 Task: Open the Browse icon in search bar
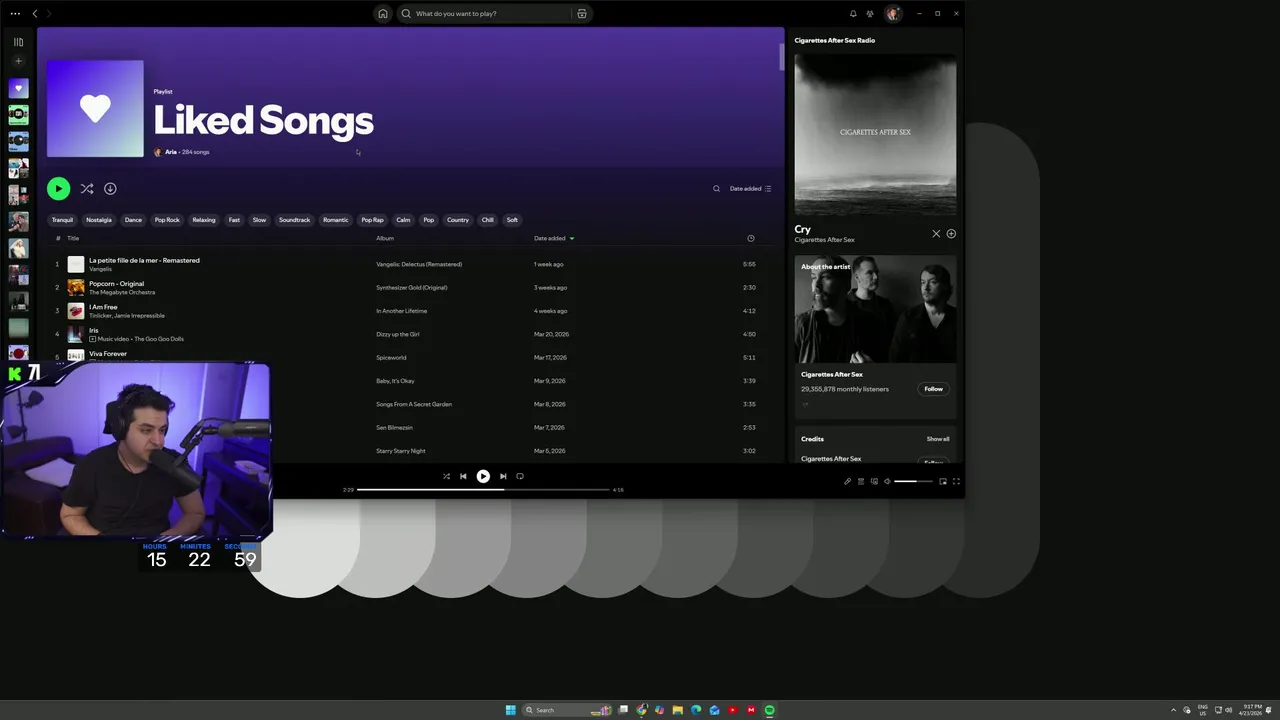click(581, 14)
